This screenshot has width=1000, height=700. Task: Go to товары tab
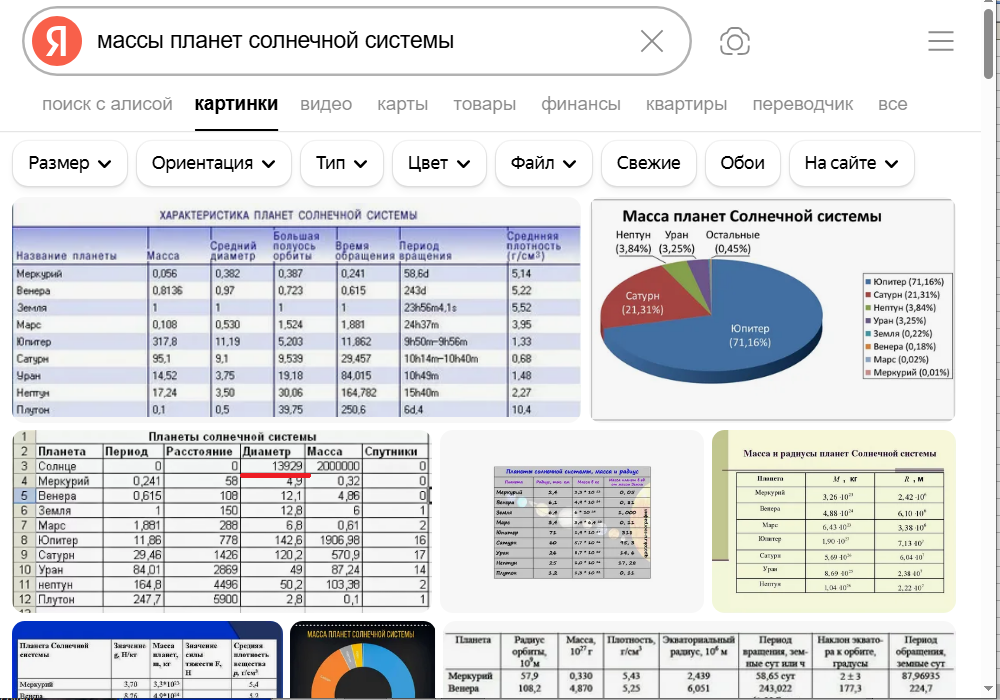click(485, 104)
